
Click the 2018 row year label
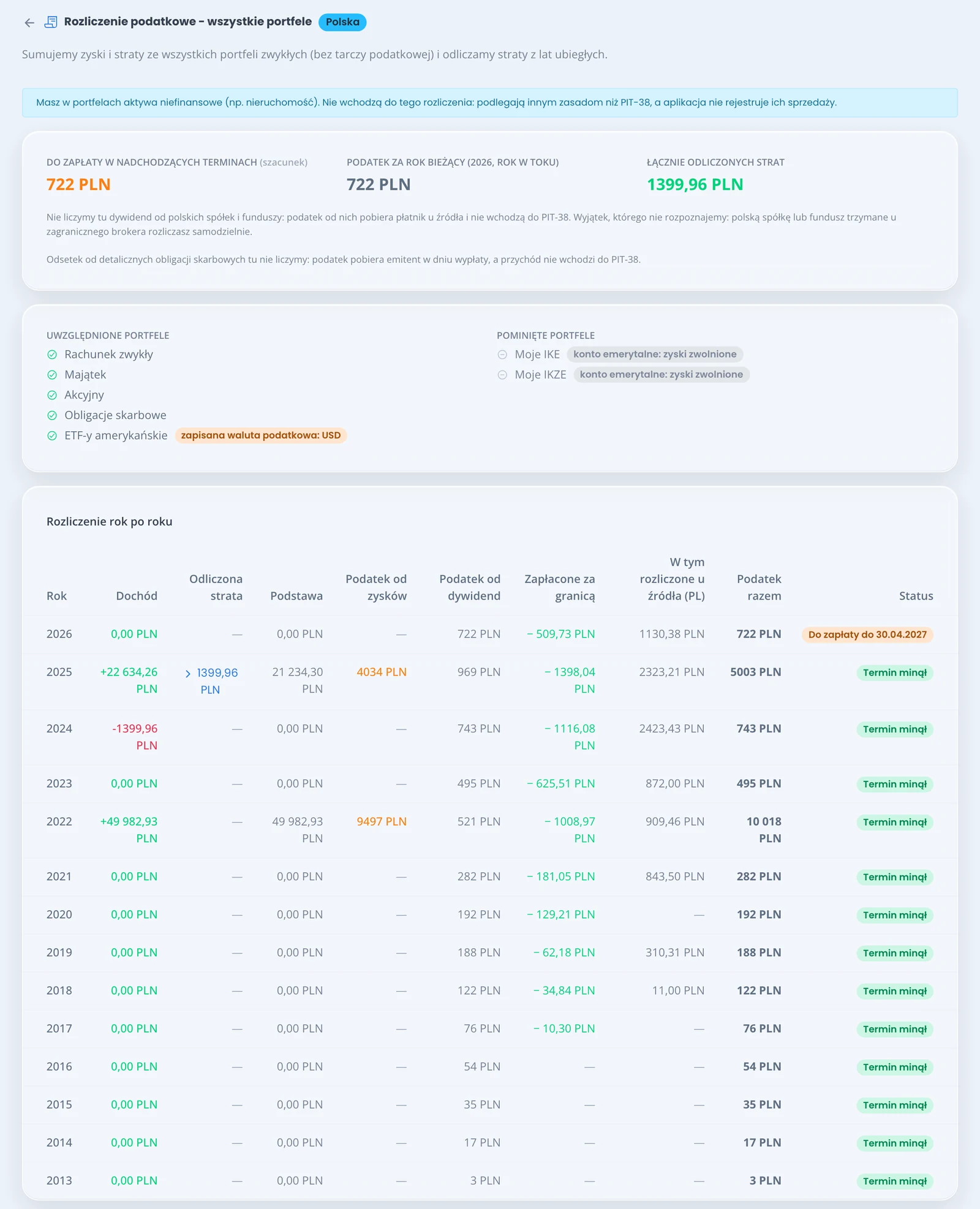(59, 990)
